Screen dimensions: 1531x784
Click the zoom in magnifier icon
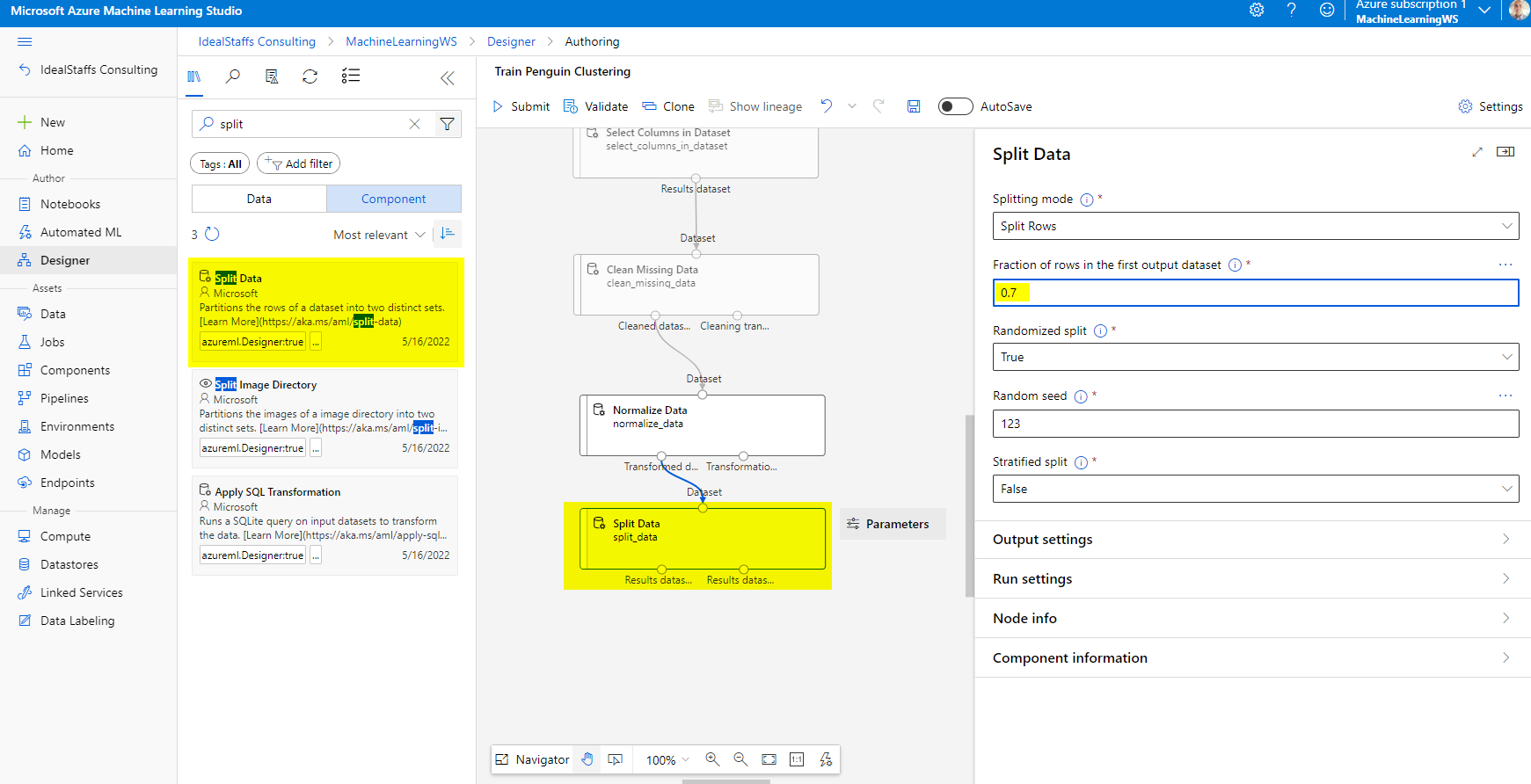pos(712,759)
